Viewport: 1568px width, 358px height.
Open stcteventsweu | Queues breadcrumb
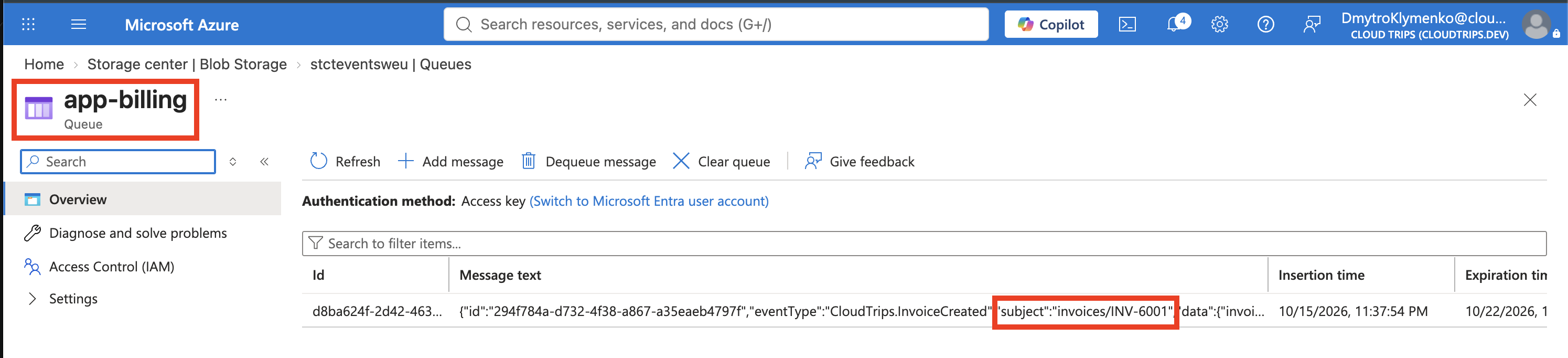click(x=390, y=64)
